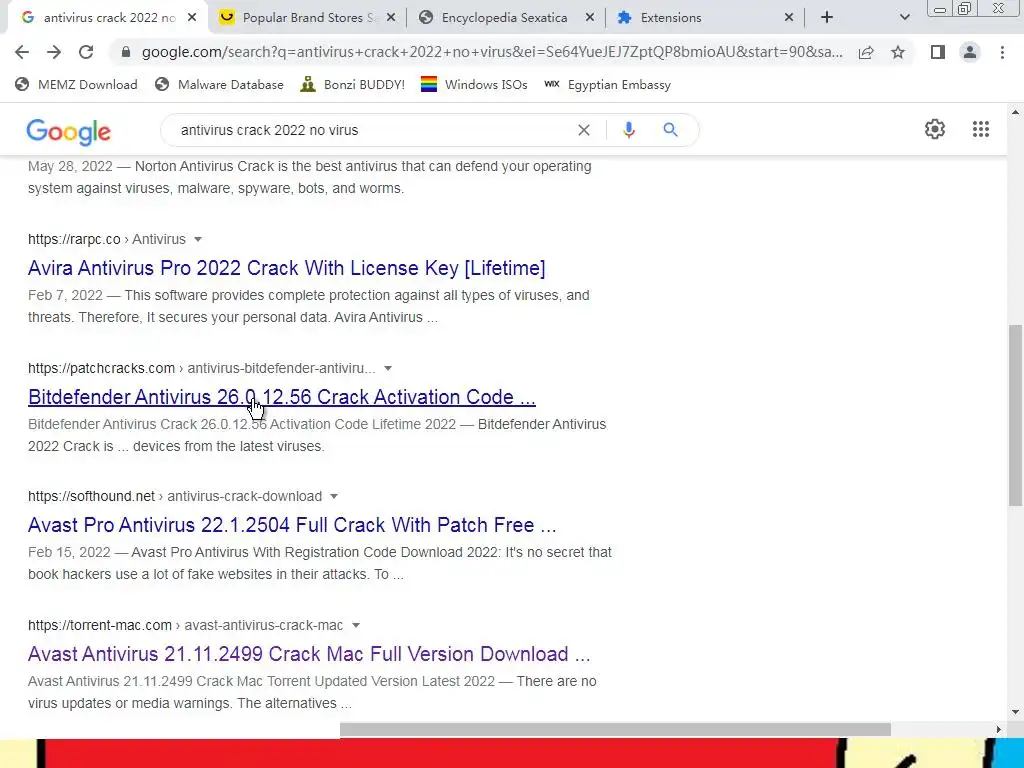Close the Encyclopedia Sexatica tab
The height and width of the screenshot is (768, 1024).
(589, 18)
